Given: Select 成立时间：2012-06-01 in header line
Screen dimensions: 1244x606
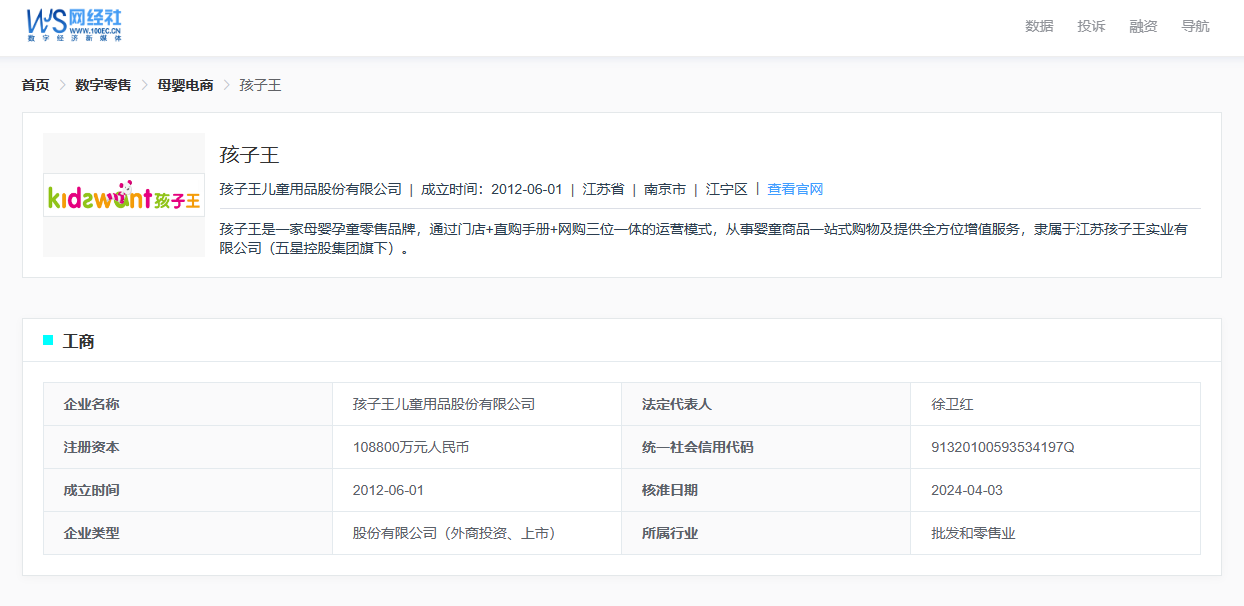Looking at the screenshot, I should coord(491,189).
